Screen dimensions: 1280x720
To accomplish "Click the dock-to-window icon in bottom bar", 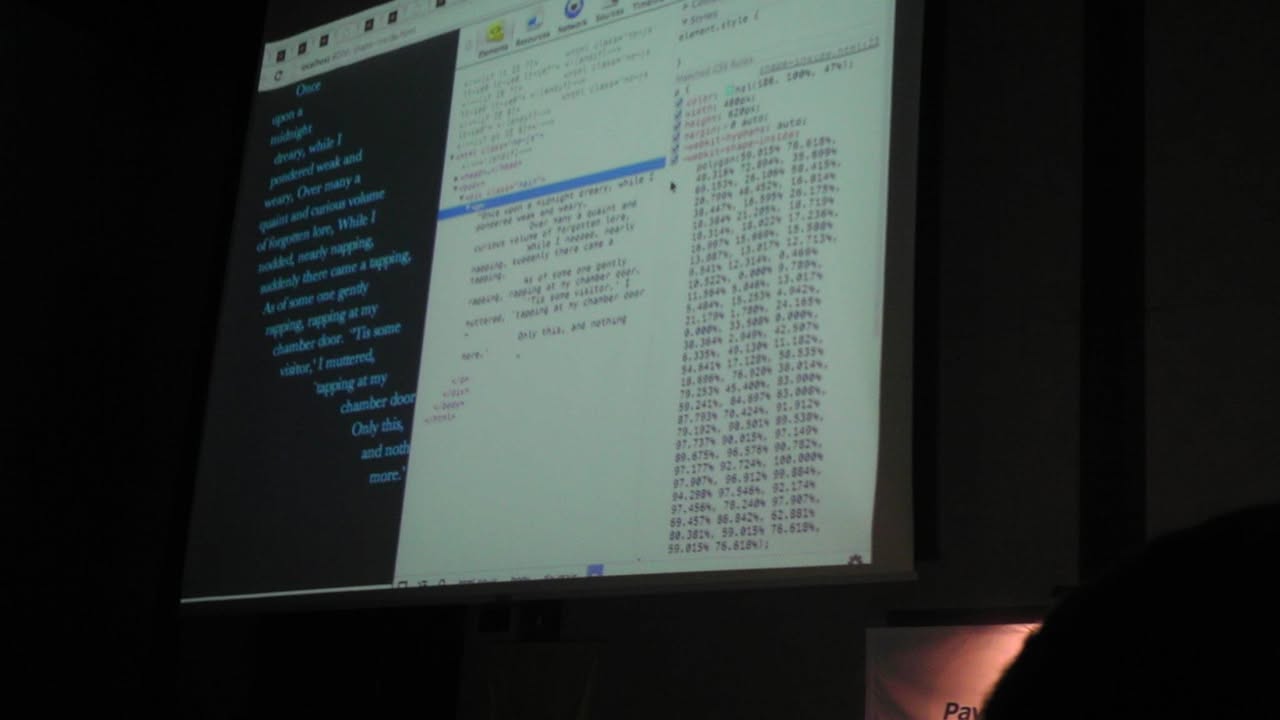I will (x=402, y=583).
